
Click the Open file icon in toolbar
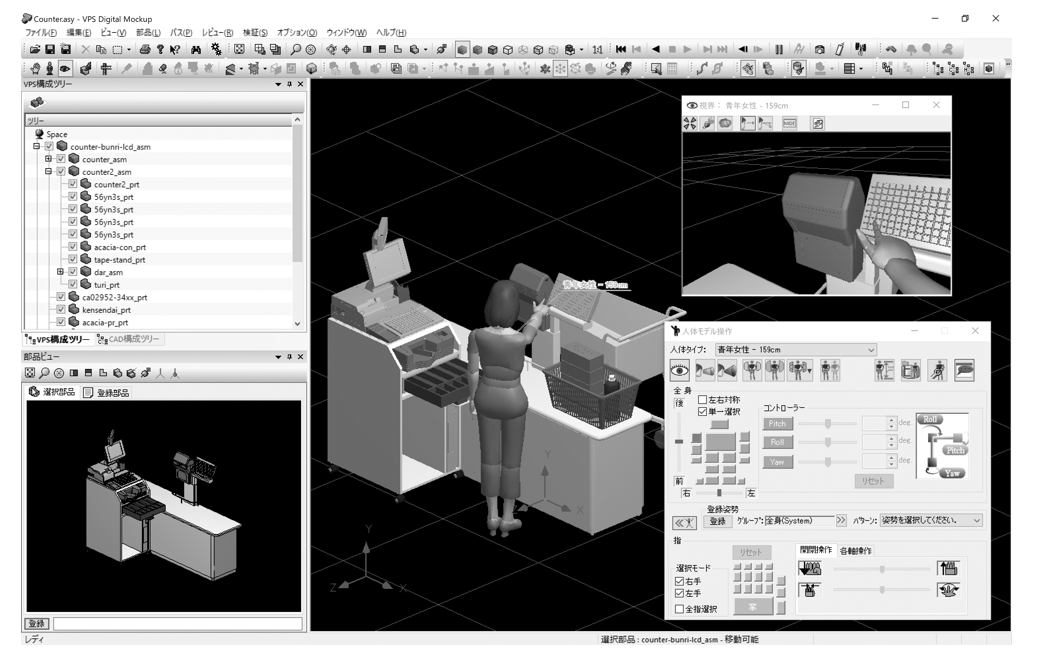(35, 49)
